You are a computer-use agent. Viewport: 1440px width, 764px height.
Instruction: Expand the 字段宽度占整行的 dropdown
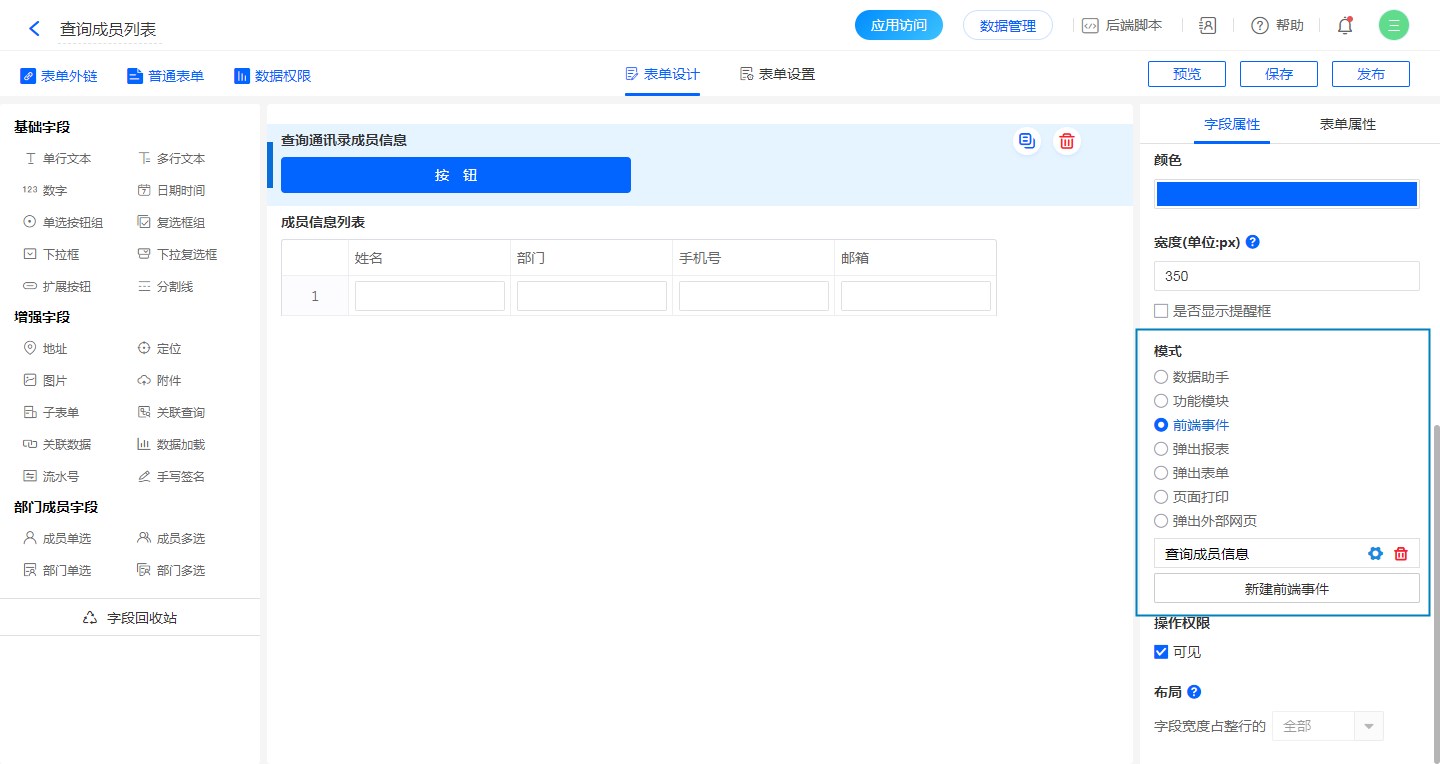click(x=1368, y=726)
